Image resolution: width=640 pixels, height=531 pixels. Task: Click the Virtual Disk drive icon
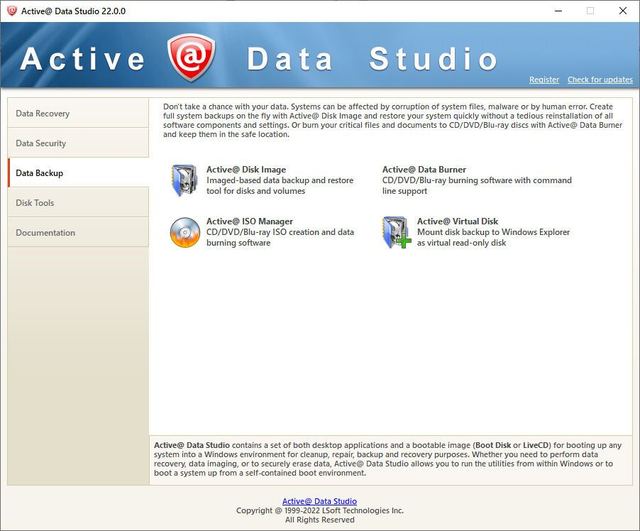395,232
